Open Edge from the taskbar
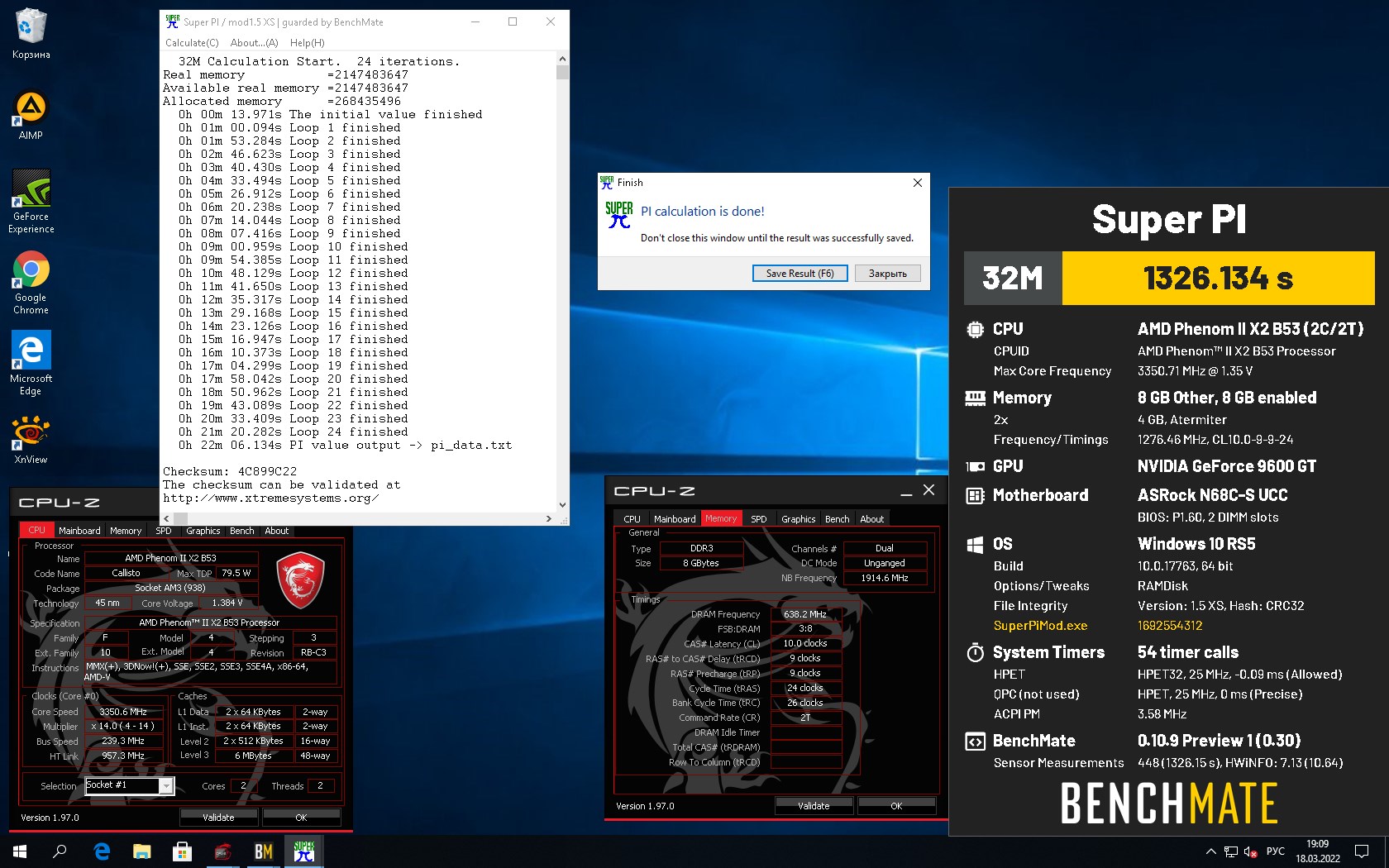The image size is (1389, 868). point(102,851)
